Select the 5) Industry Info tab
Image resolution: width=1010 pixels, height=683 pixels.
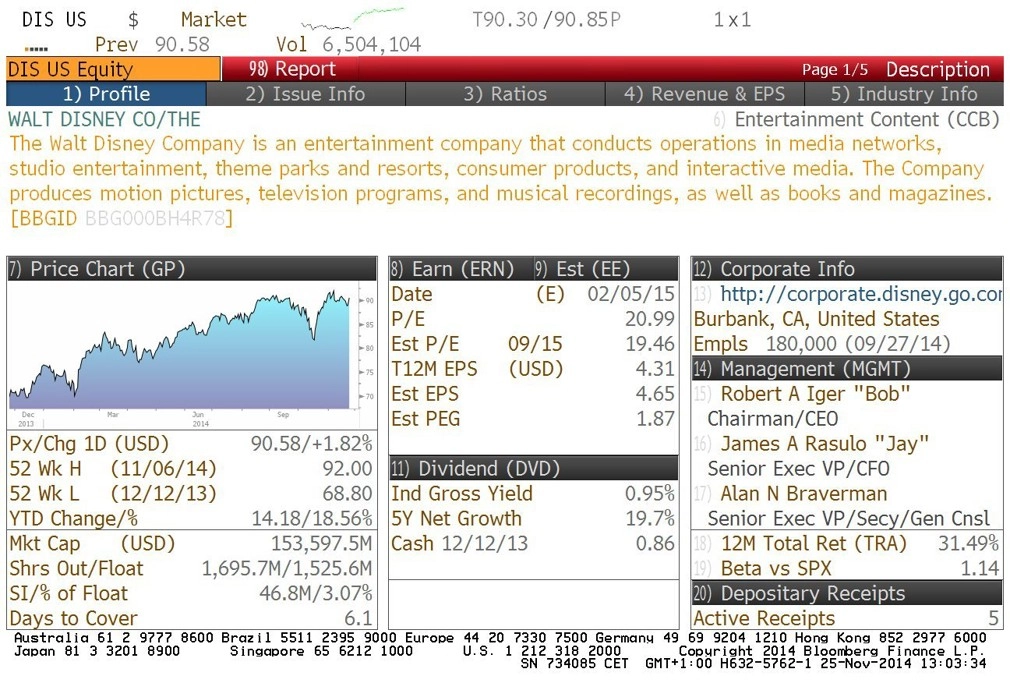coord(904,94)
